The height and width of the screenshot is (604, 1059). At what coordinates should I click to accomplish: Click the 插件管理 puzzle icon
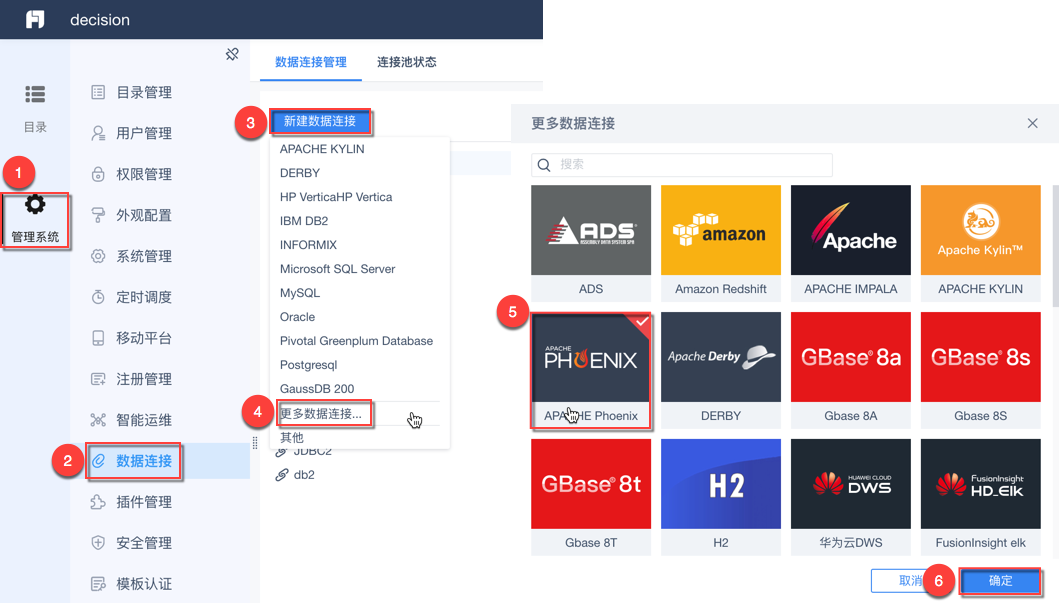click(x=98, y=502)
